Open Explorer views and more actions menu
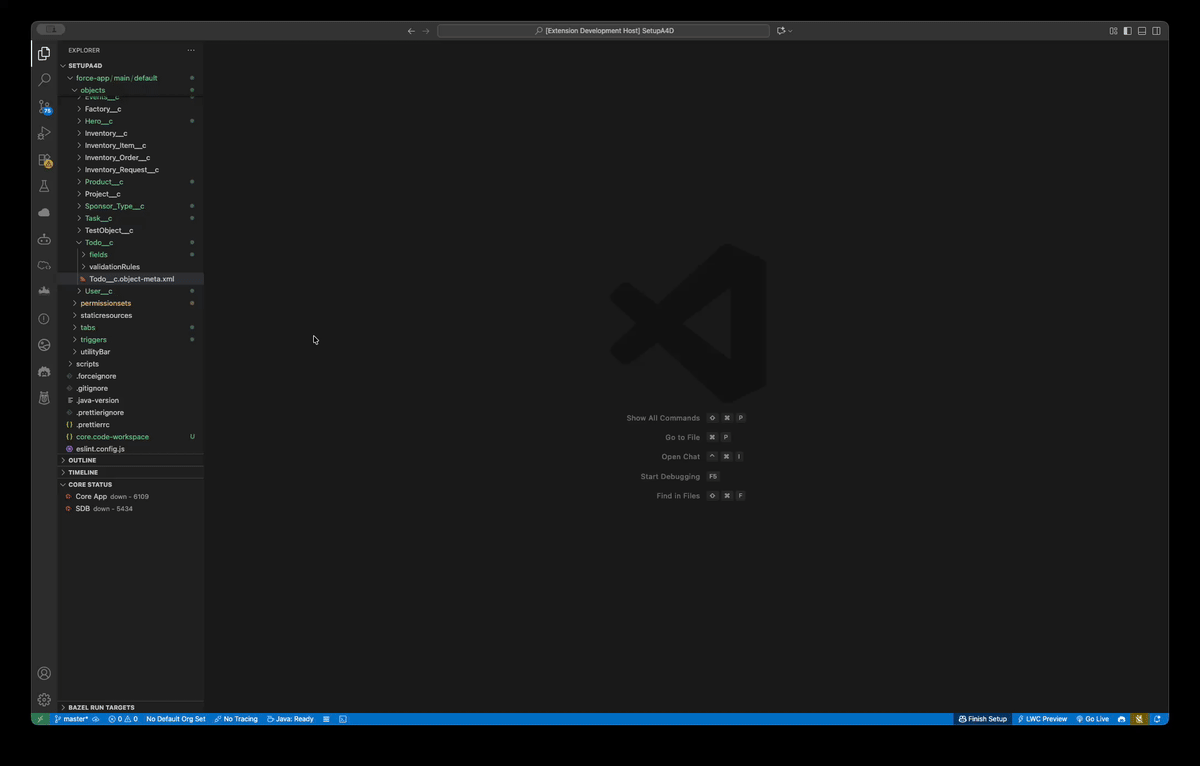The height and width of the screenshot is (766, 1200). pyautogui.click(x=191, y=50)
